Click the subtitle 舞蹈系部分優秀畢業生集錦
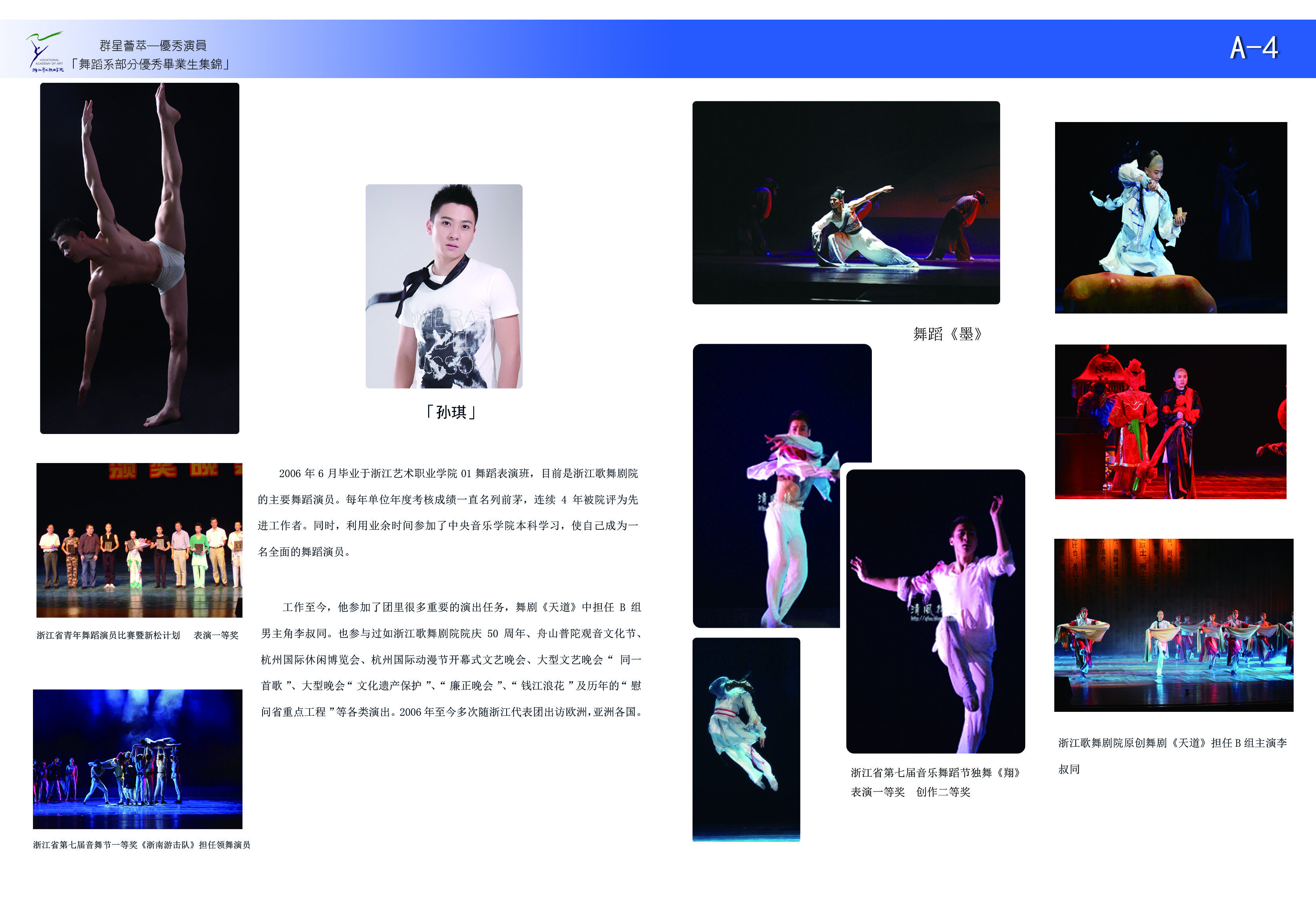 click(x=150, y=64)
